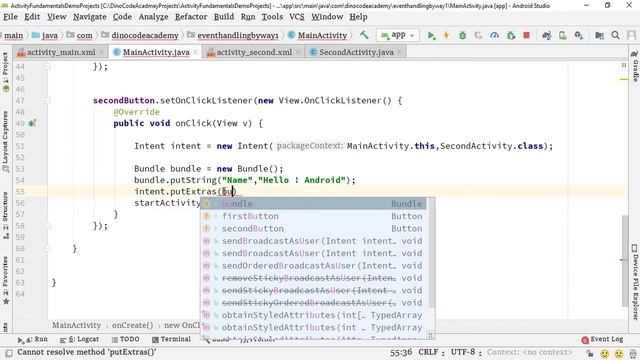Open the Tools menu
Image resolution: width=640 pixels, height=360 pixels.
pos(272,17)
